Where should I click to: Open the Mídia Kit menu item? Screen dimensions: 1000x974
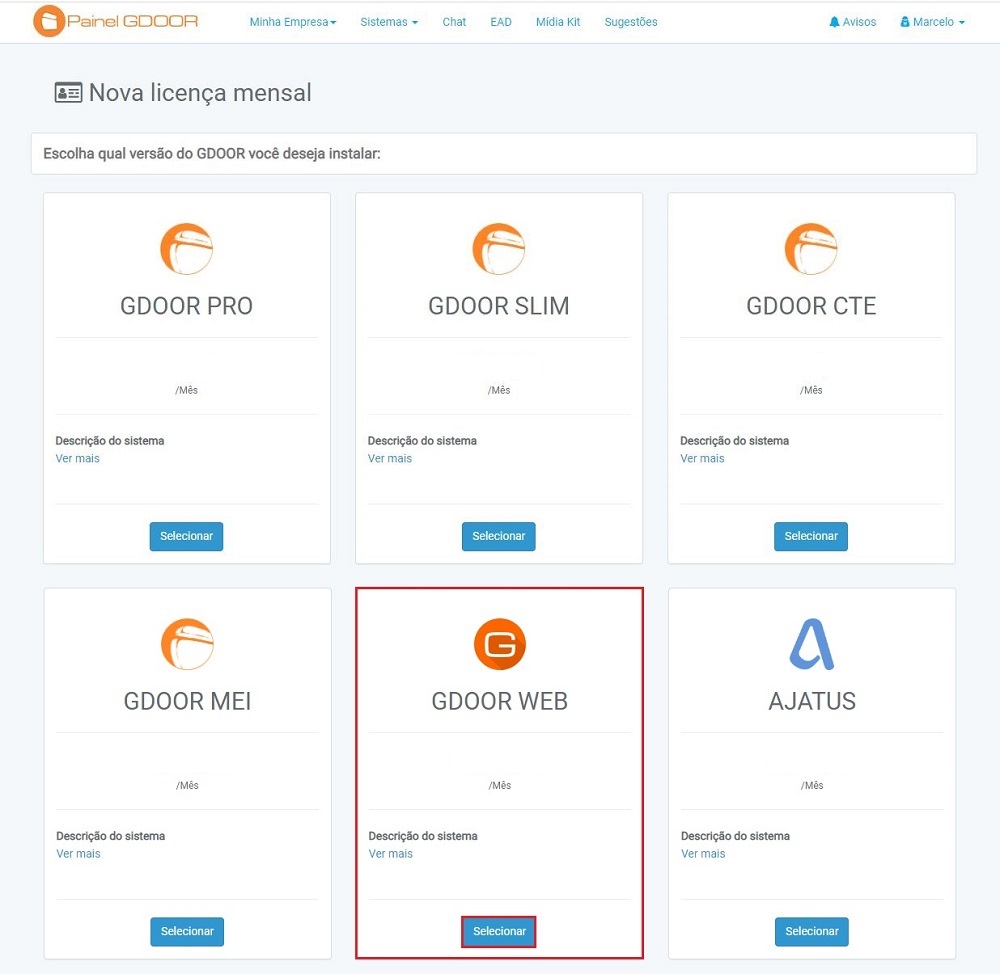(x=558, y=22)
